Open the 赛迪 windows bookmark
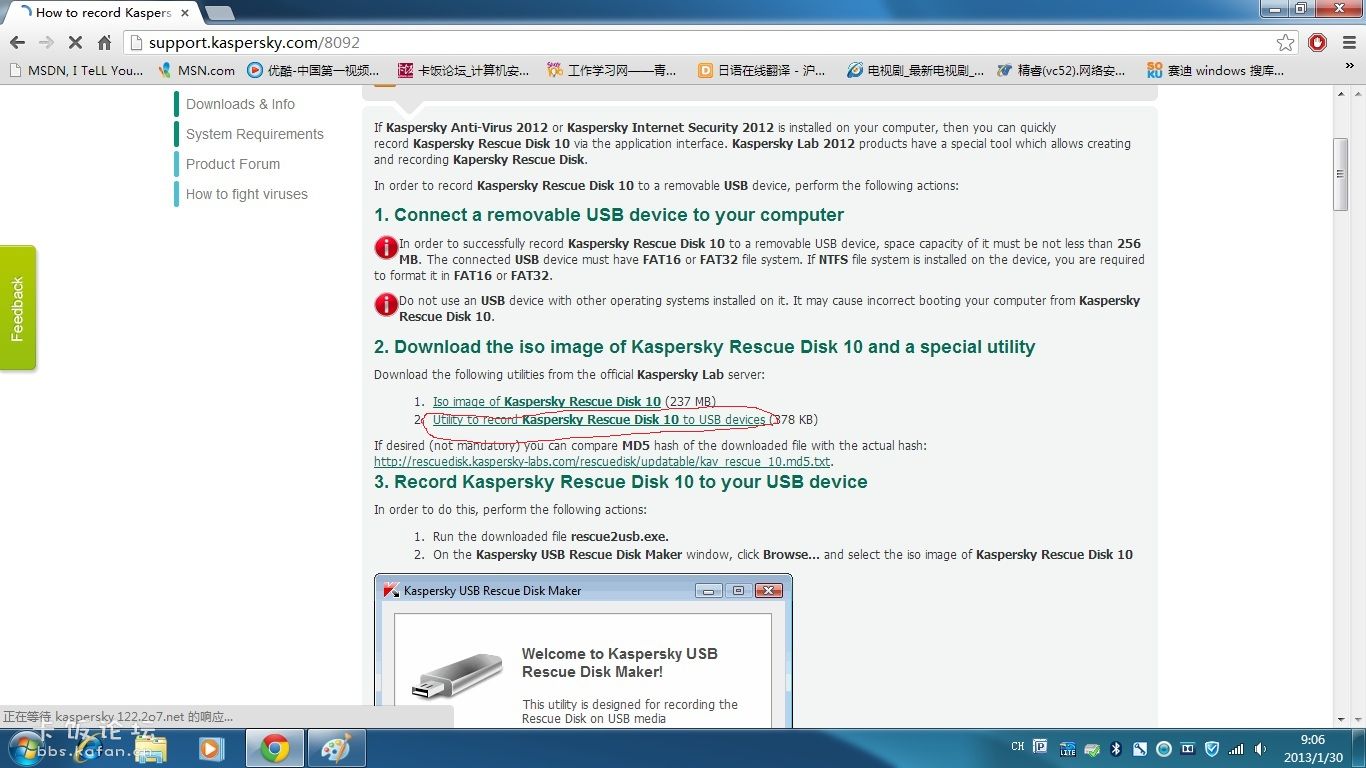1366x768 pixels. tap(1215, 71)
